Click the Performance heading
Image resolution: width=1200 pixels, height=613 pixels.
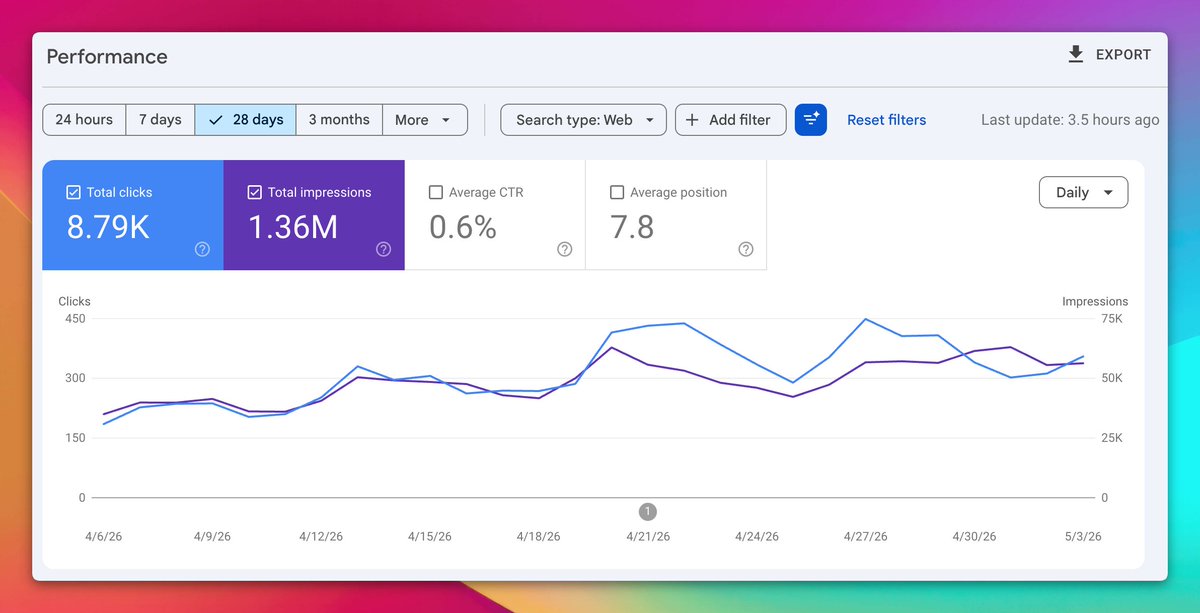107,57
